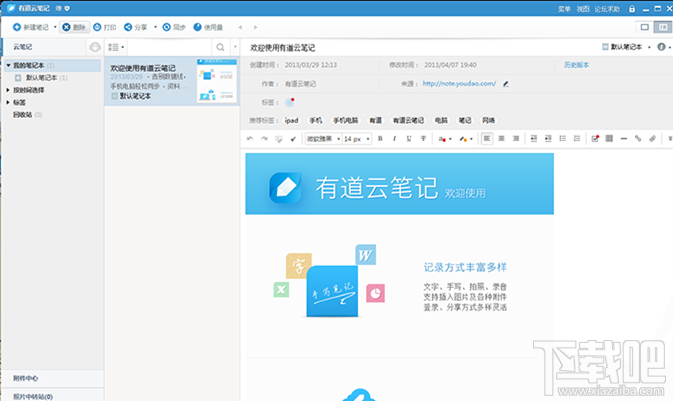Expand the 按时间选择 tree node
This screenshot has width=673, height=401.
tap(8, 90)
